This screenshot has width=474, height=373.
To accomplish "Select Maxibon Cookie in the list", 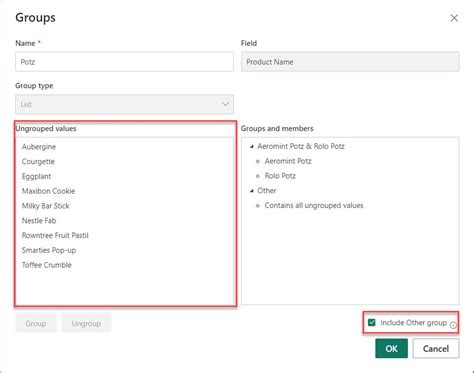I will [48, 191].
